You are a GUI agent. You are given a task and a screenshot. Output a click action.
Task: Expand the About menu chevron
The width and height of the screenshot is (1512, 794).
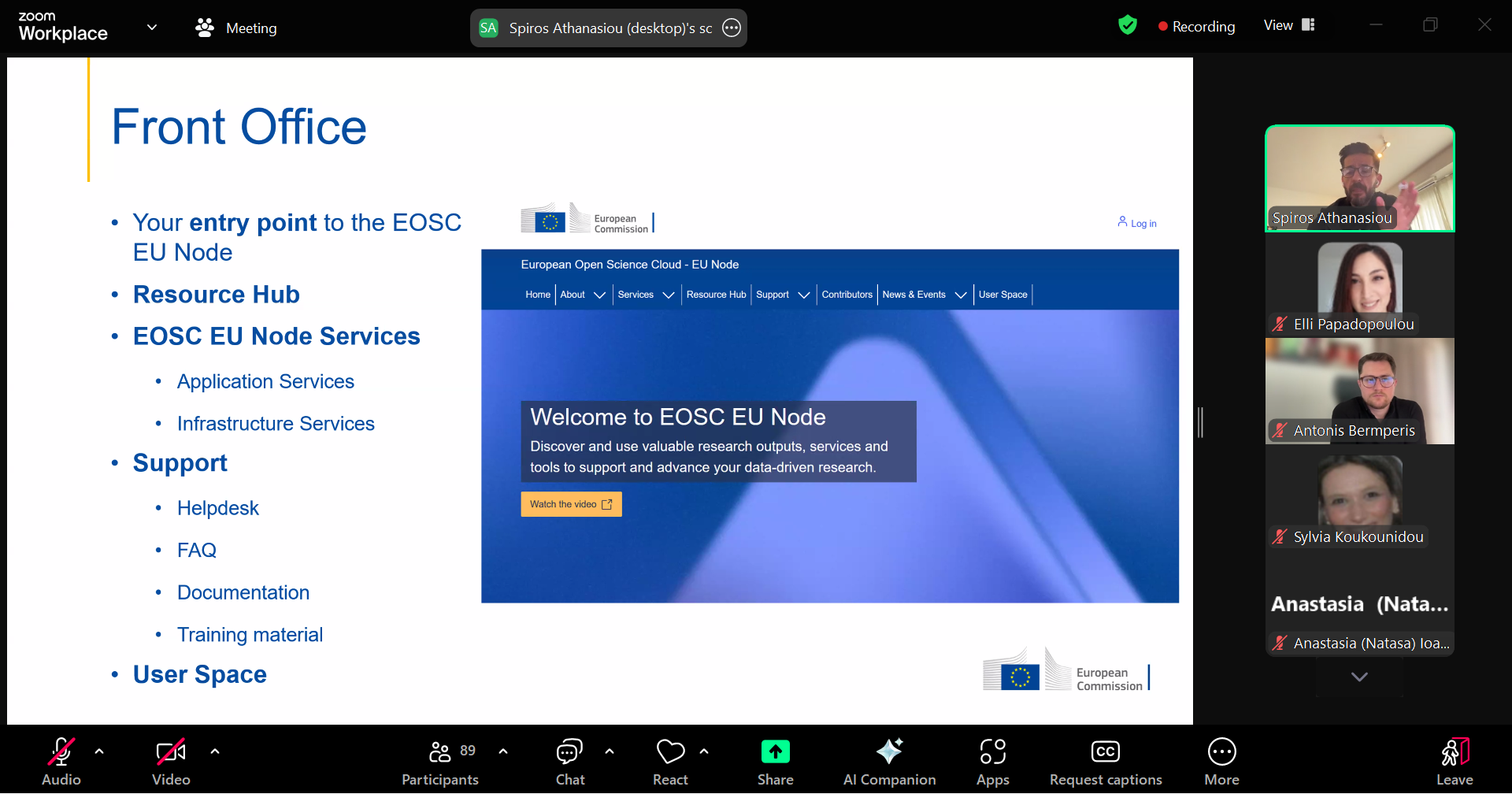pyautogui.click(x=599, y=295)
